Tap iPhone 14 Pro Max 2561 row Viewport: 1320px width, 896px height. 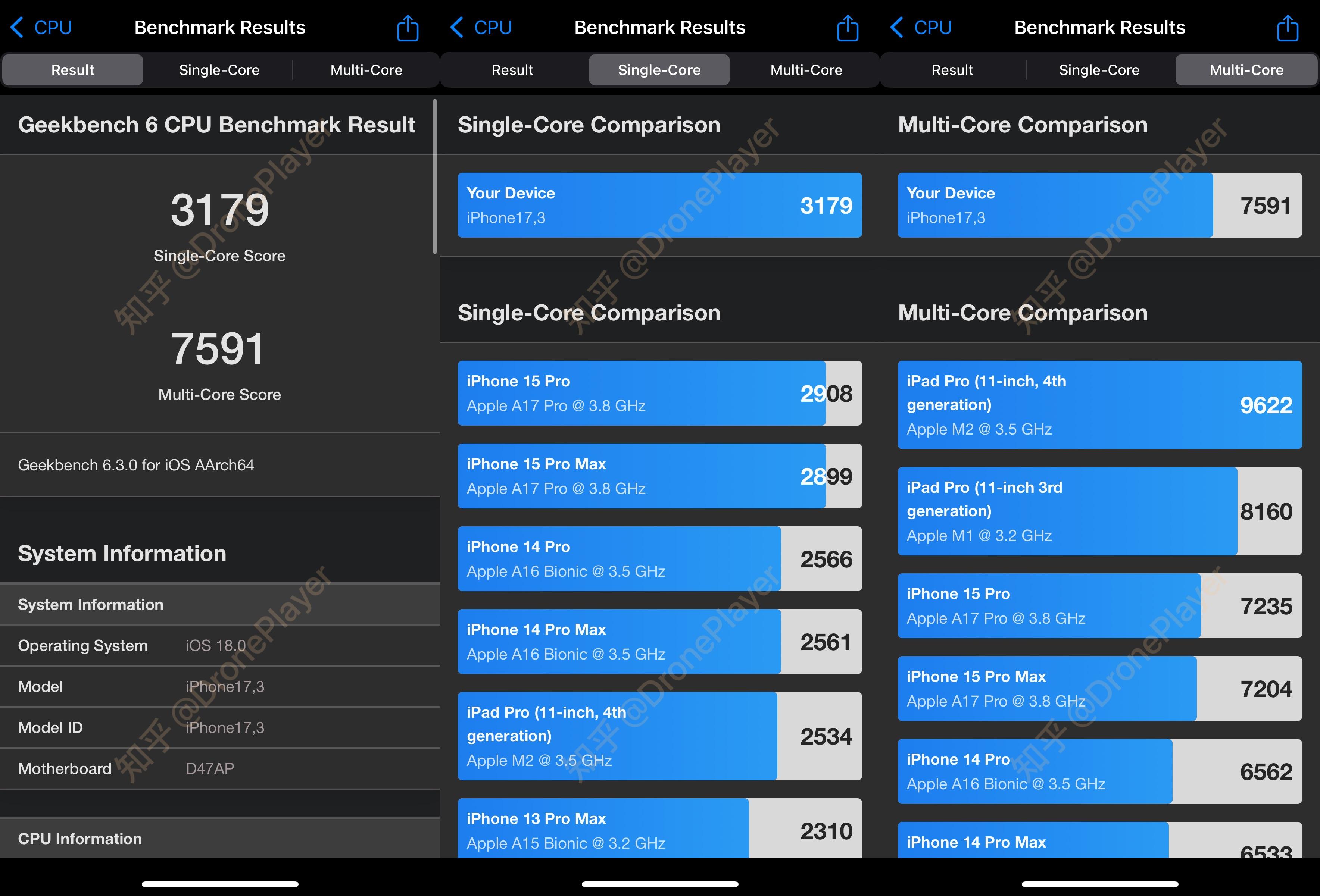[x=659, y=642]
